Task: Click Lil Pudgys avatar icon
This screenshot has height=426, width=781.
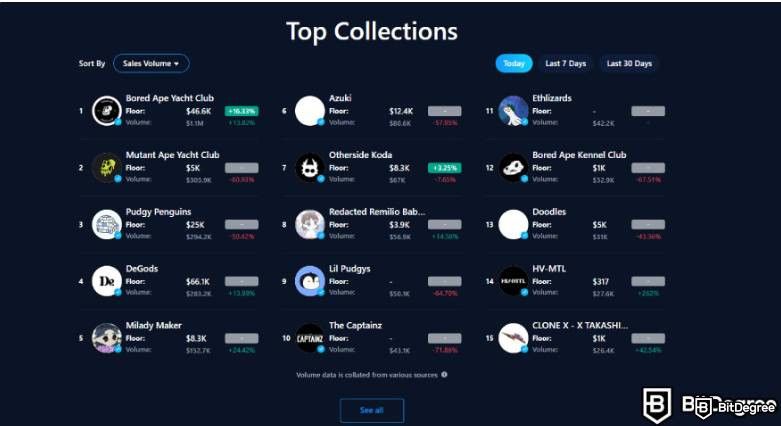Action: [310, 281]
